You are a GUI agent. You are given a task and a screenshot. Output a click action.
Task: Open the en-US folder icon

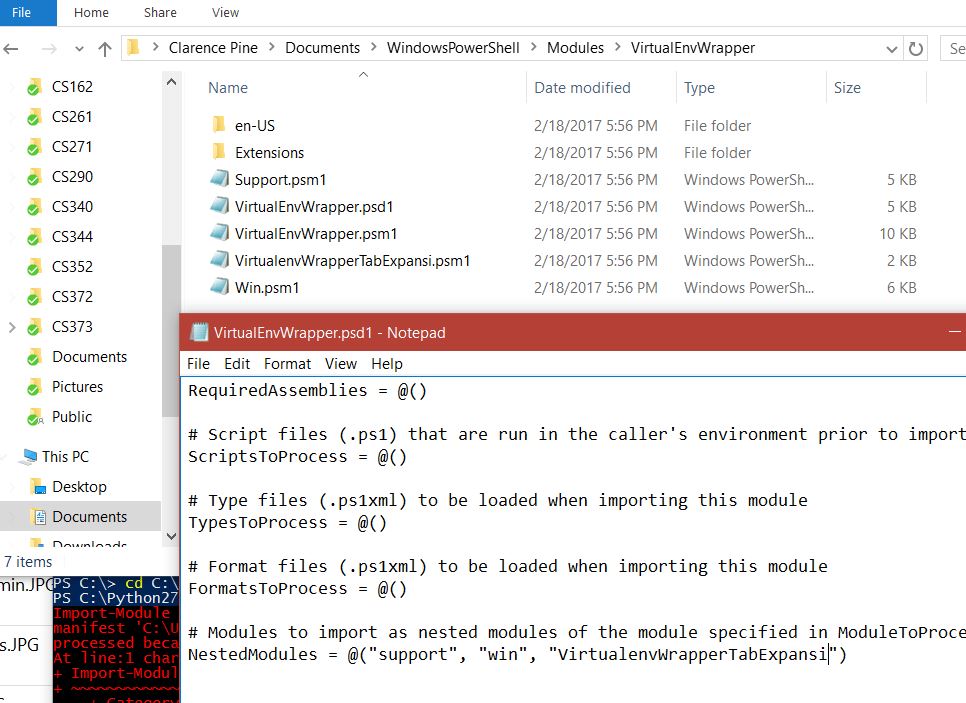tap(219, 126)
